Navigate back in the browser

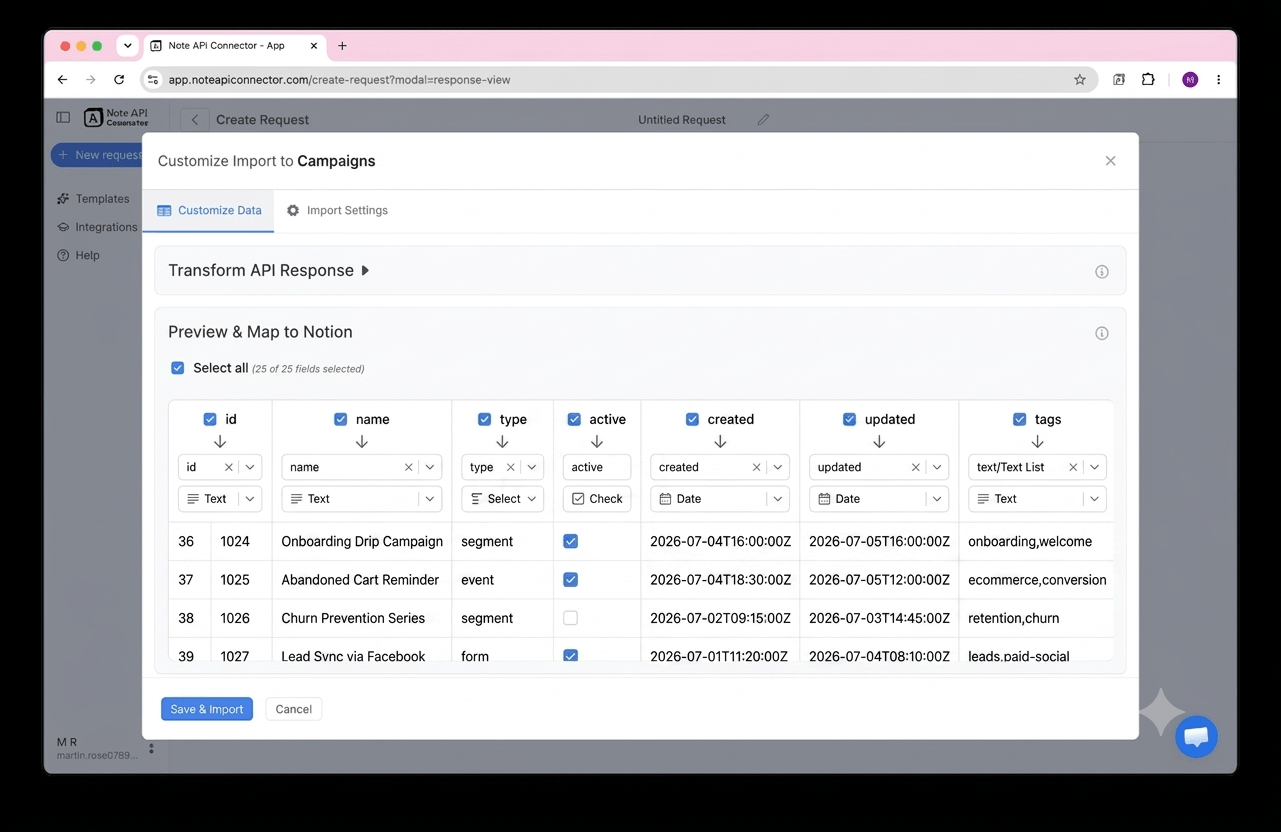pos(62,79)
